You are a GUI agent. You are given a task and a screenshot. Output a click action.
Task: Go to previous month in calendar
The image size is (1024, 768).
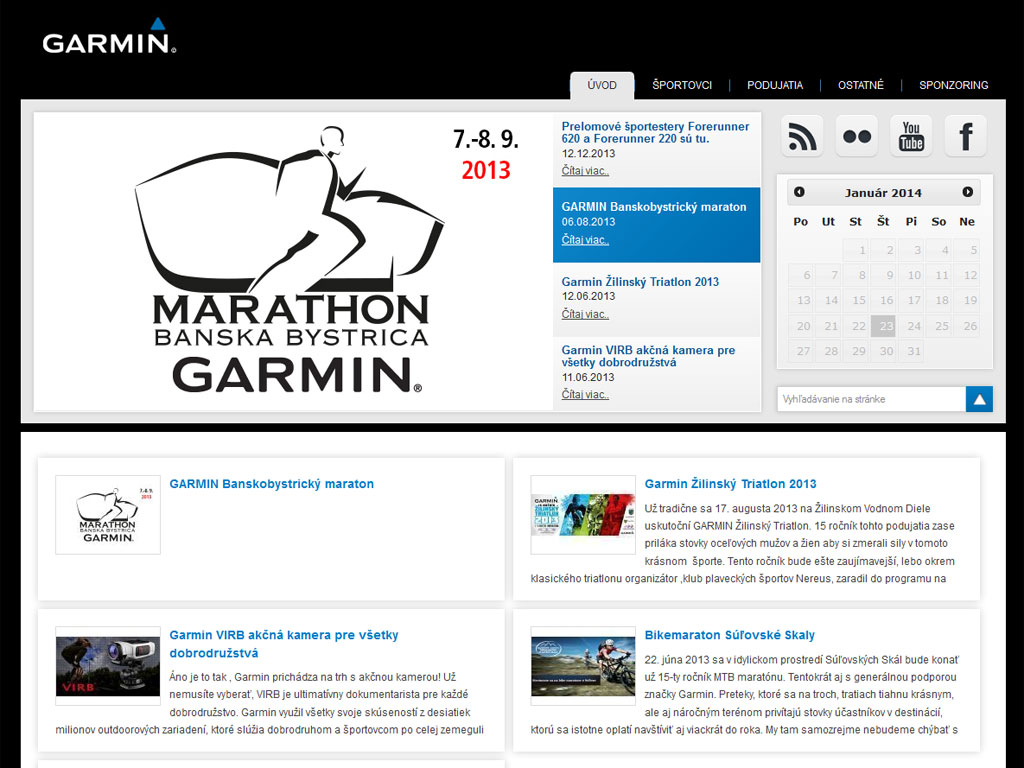click(799, 192)
